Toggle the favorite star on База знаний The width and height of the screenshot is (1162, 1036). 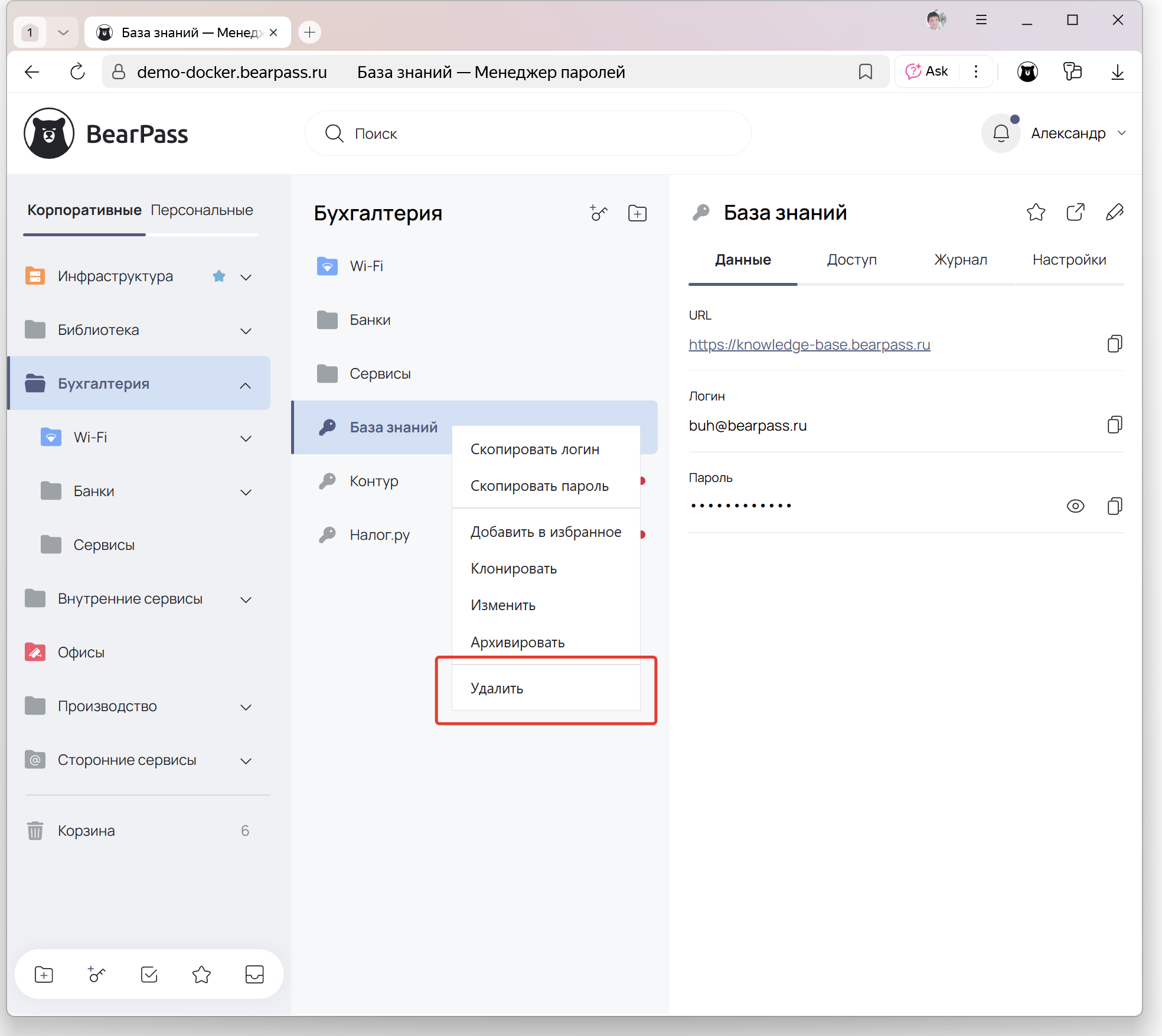click(1036, 212)
